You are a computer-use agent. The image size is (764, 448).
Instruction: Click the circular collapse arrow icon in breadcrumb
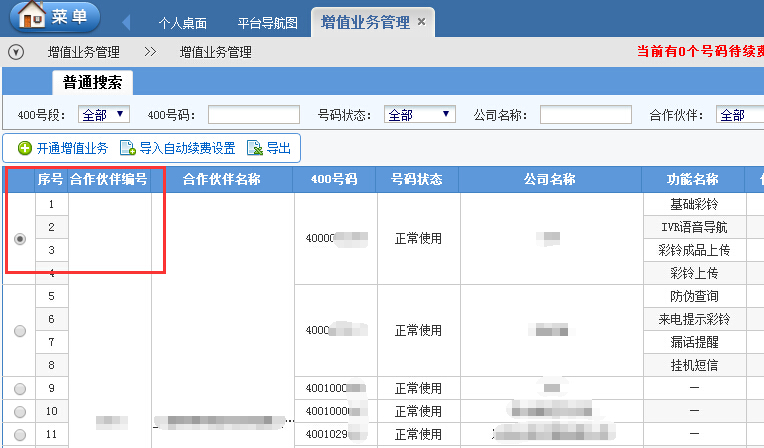14,52
